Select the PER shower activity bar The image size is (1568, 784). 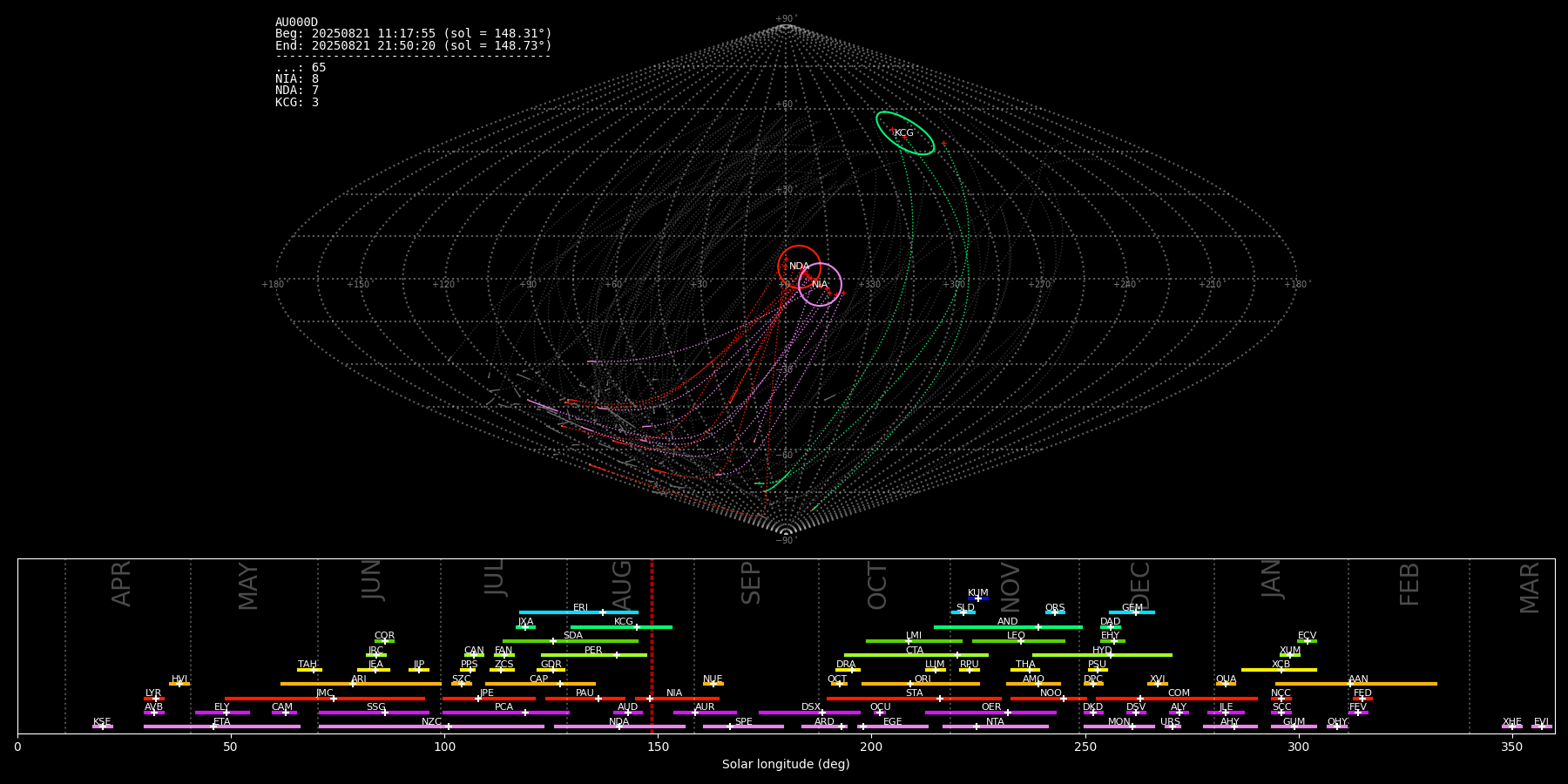(x=594, y=655)
